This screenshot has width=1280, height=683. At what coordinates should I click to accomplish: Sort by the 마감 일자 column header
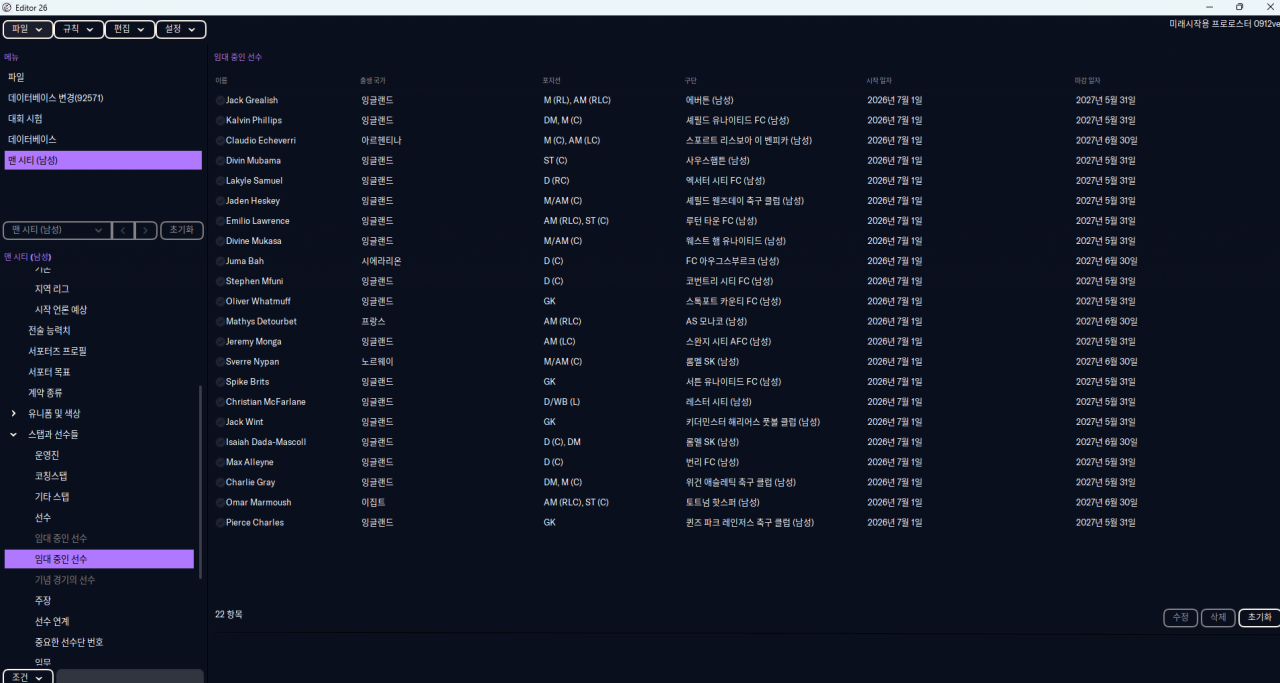click(1087, 80)
